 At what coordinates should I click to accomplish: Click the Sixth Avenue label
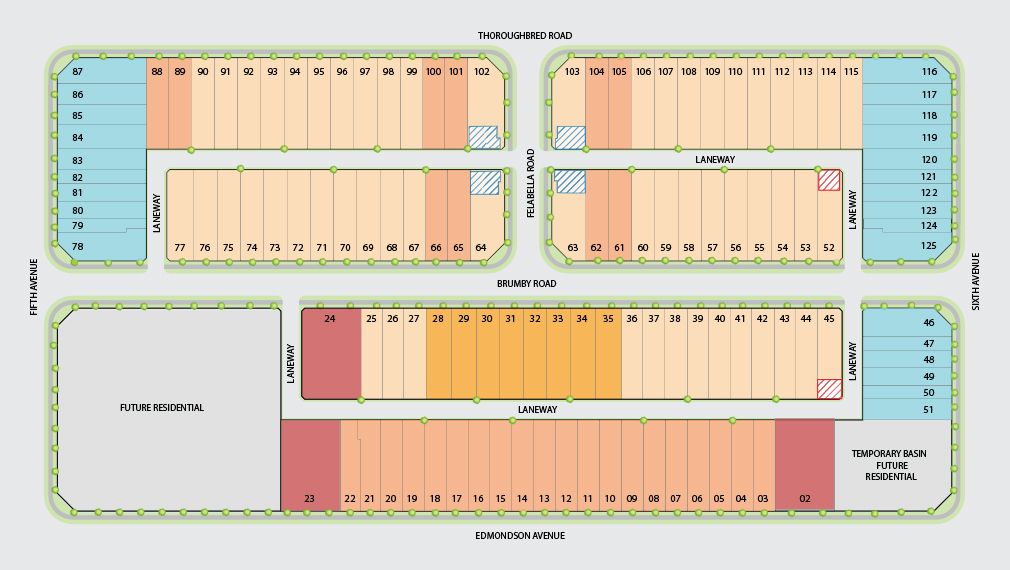[975, 281]
